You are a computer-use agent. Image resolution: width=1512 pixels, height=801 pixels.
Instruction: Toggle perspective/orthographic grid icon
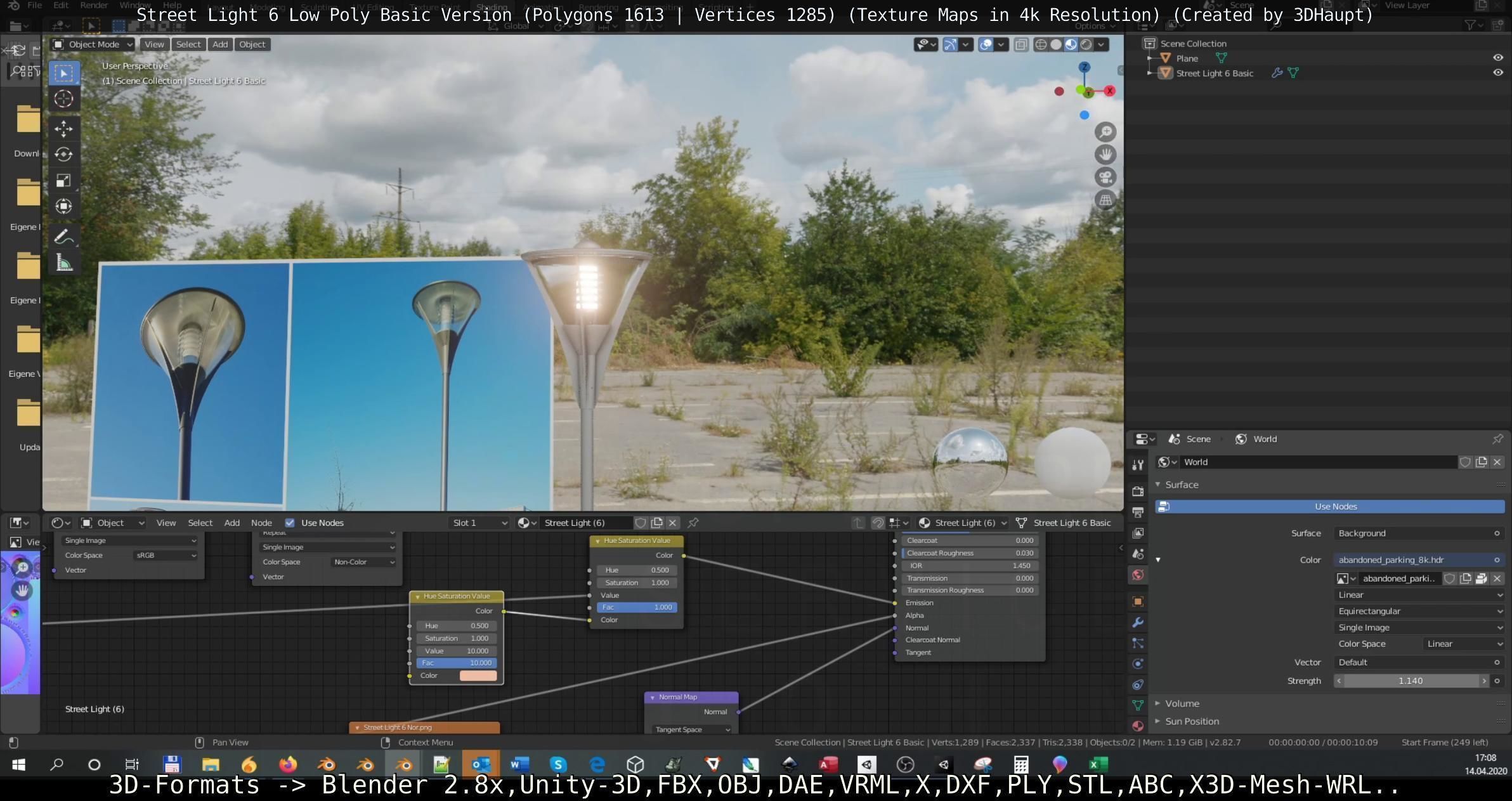1105,200
